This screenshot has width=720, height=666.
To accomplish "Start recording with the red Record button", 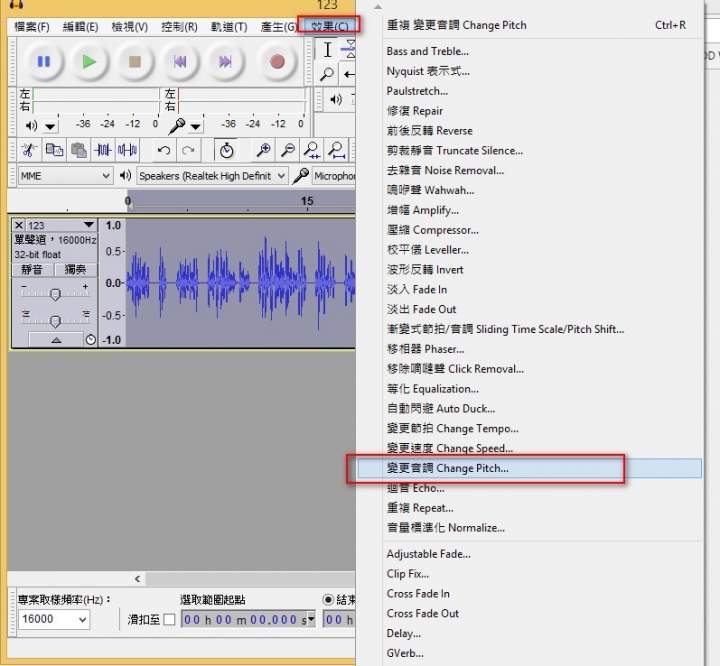I will click(x=277, y=61).
